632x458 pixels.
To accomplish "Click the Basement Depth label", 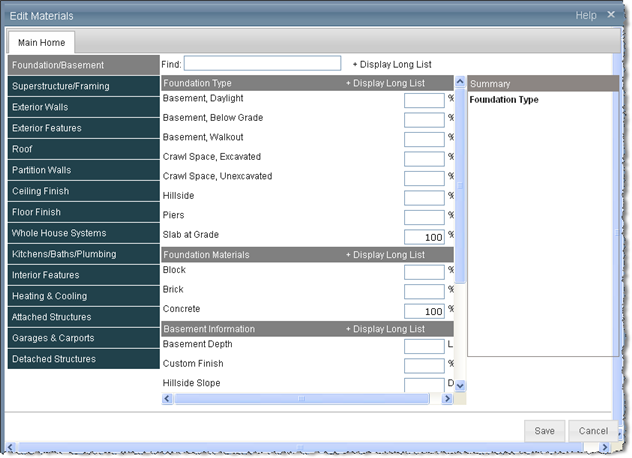I will tap(198, 344).
